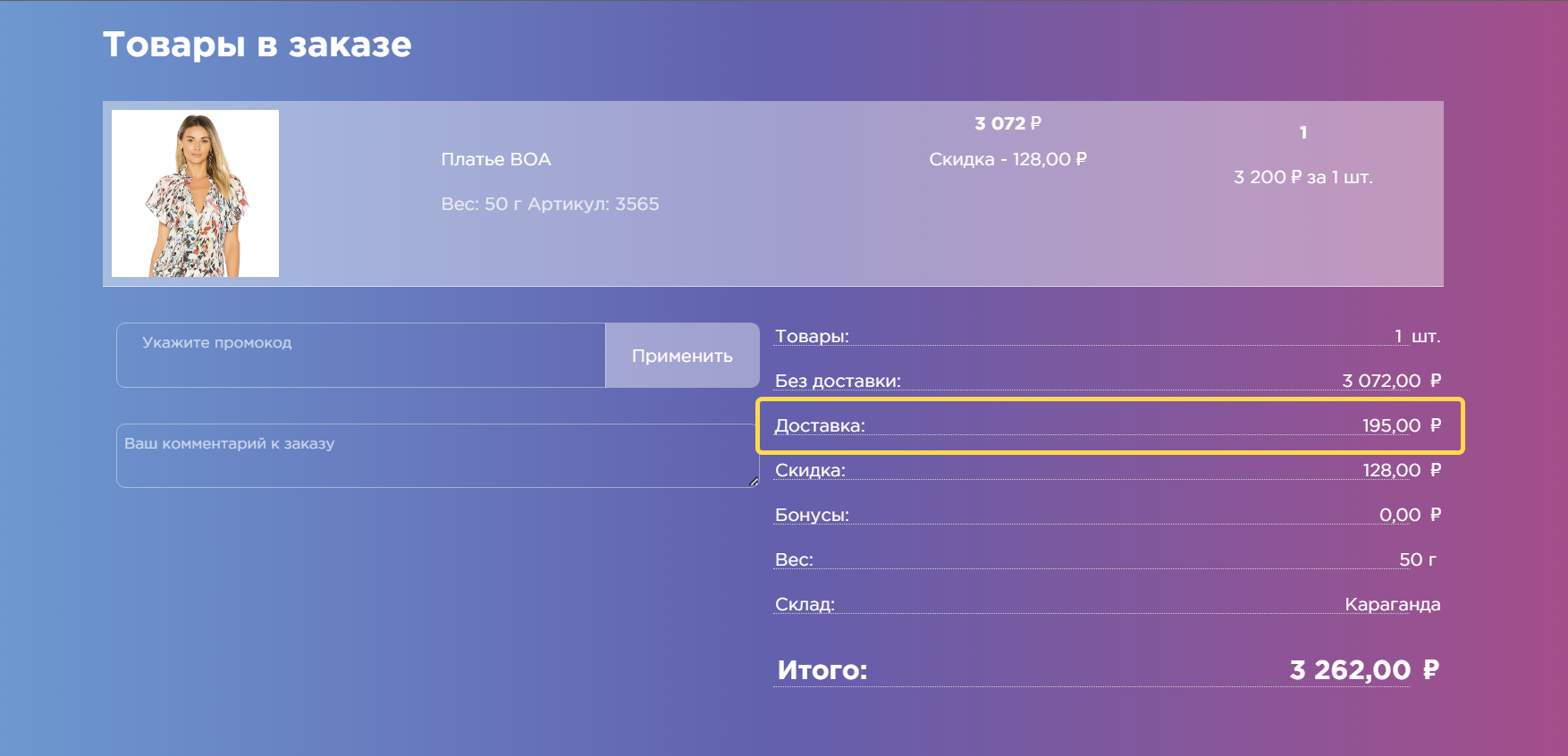This screenshot has height=756, width=1568.
Task: Click the "Товары в заказе" heading
Action: [257, 45]
